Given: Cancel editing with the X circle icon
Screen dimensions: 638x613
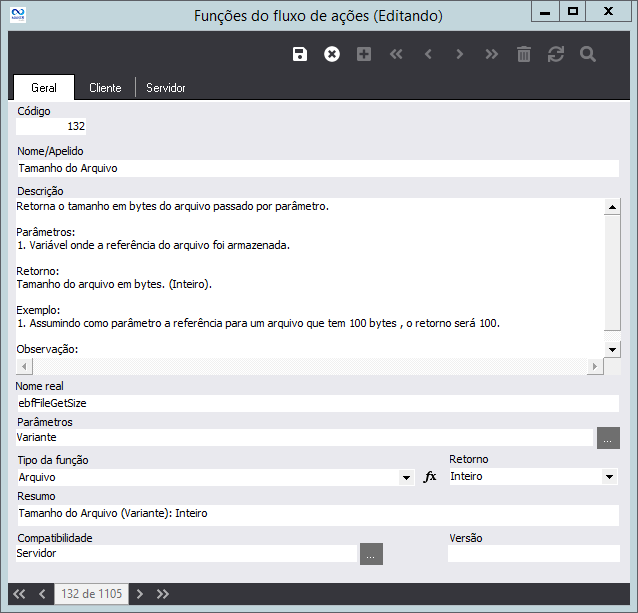Looking at the screenshot, I should coord(332,54).
